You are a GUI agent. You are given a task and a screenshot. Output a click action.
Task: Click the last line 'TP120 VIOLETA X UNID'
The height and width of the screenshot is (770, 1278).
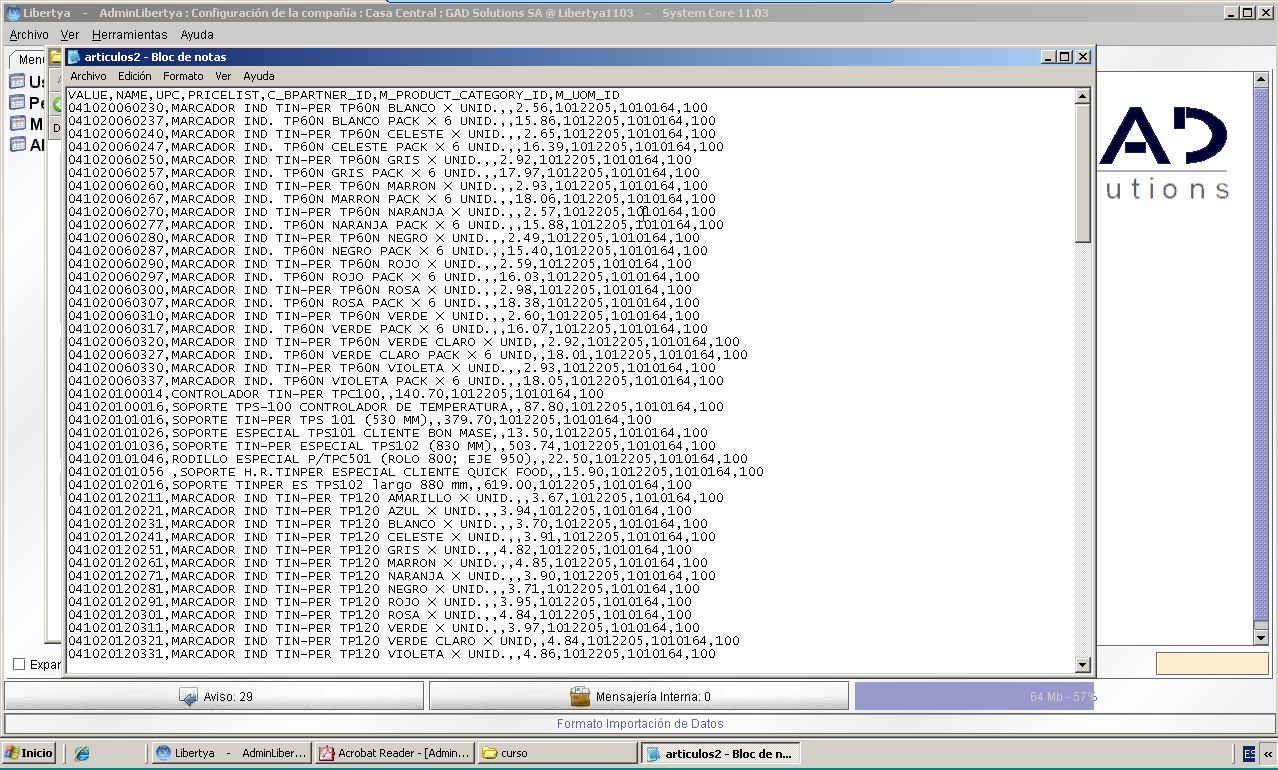click(391, 654)
